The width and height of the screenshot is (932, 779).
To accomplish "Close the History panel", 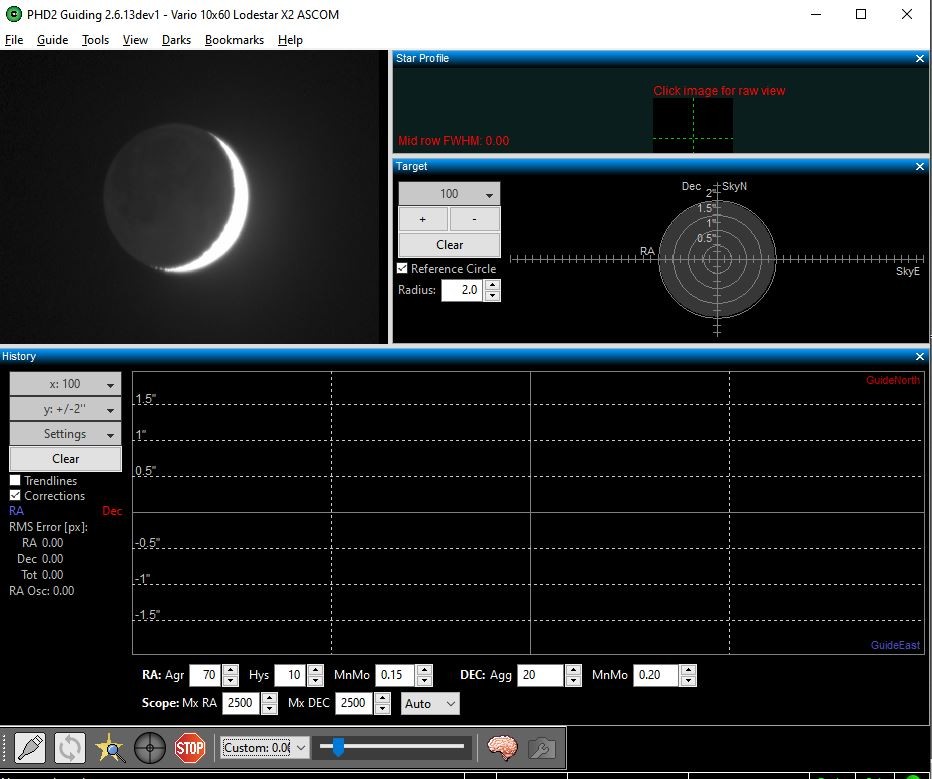I will (x=920, y=357).
